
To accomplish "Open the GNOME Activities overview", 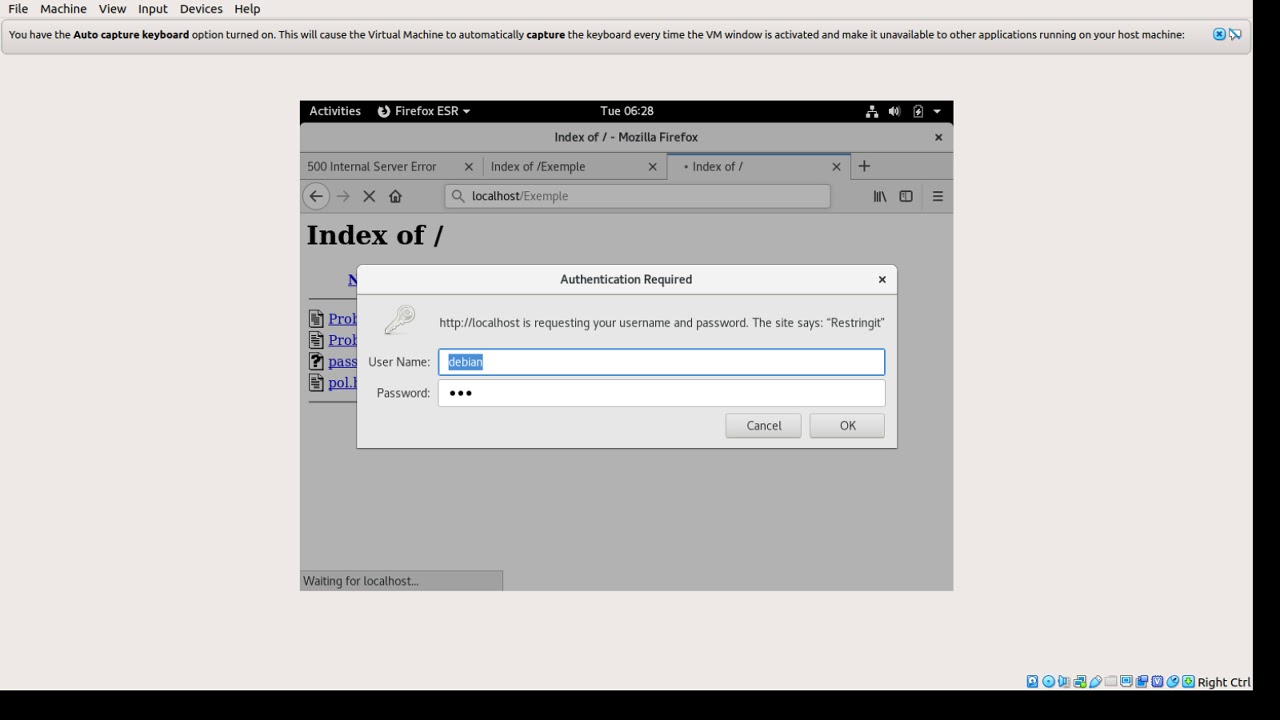I will click(x=335, y=111).
